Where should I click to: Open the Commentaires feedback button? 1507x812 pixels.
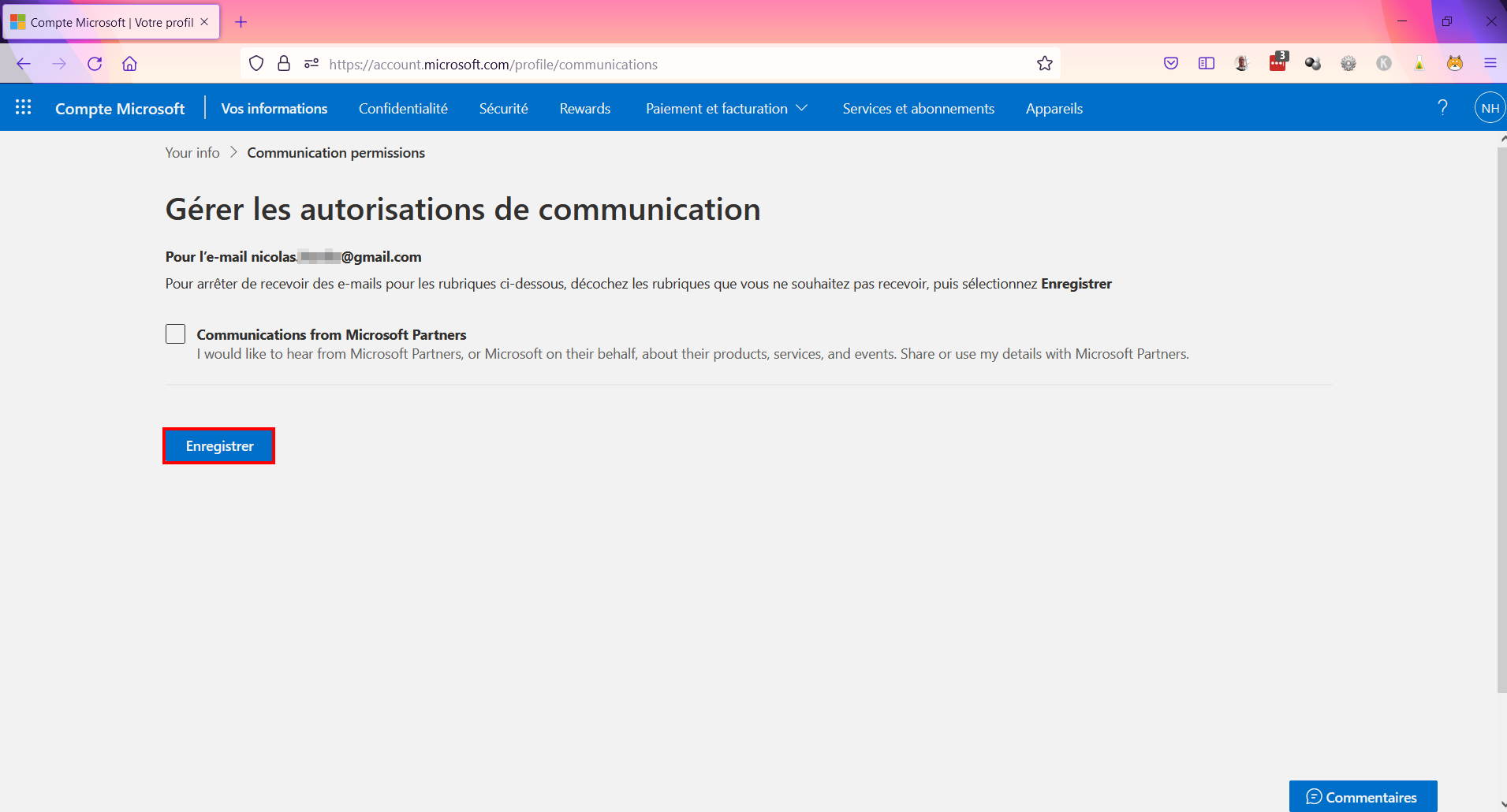click(1363, 796)
